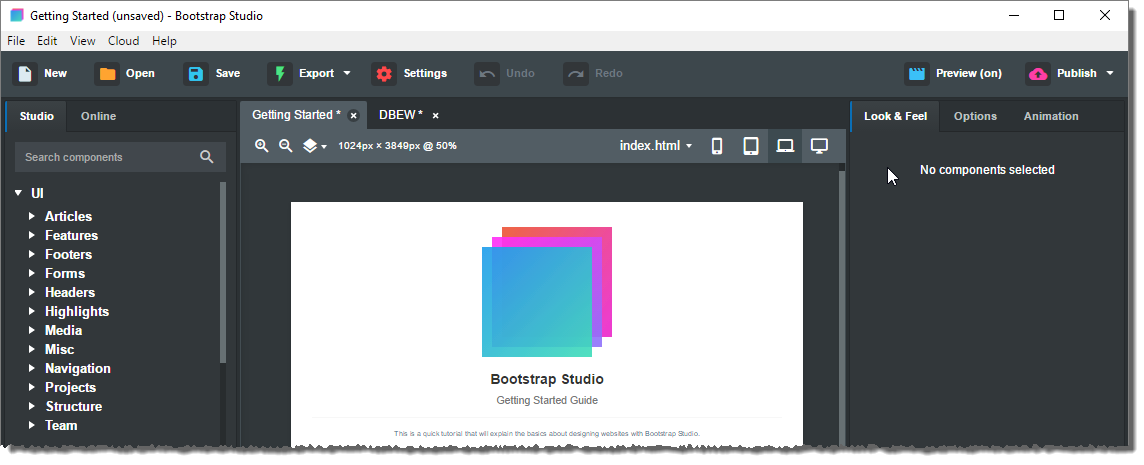
Task: Switch to Look & Feel tab
Action: (x=896, y=116)
